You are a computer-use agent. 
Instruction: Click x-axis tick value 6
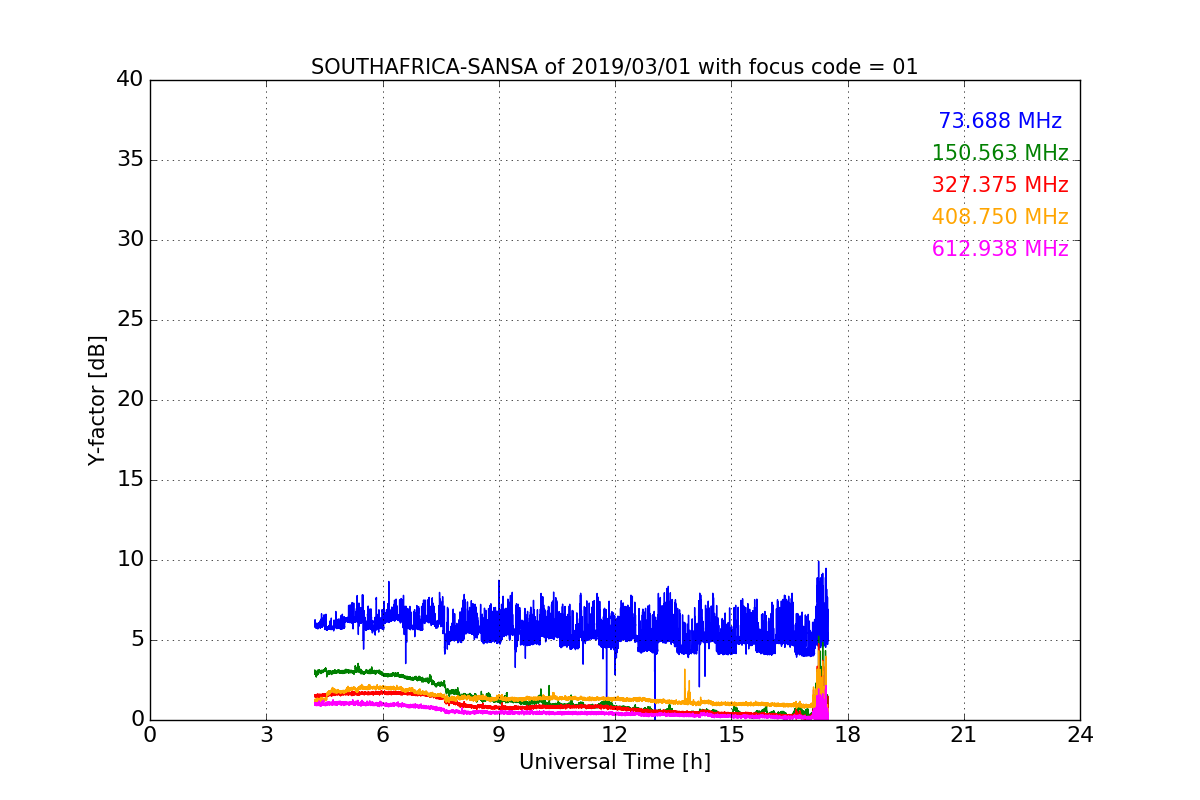[x=382, y=735]
